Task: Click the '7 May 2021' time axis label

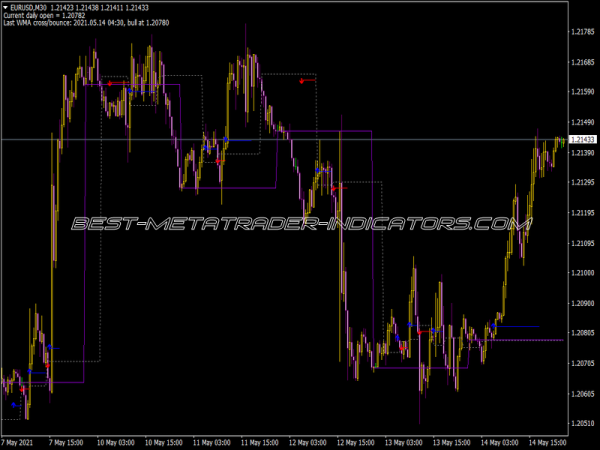Action: coord(21,441)
